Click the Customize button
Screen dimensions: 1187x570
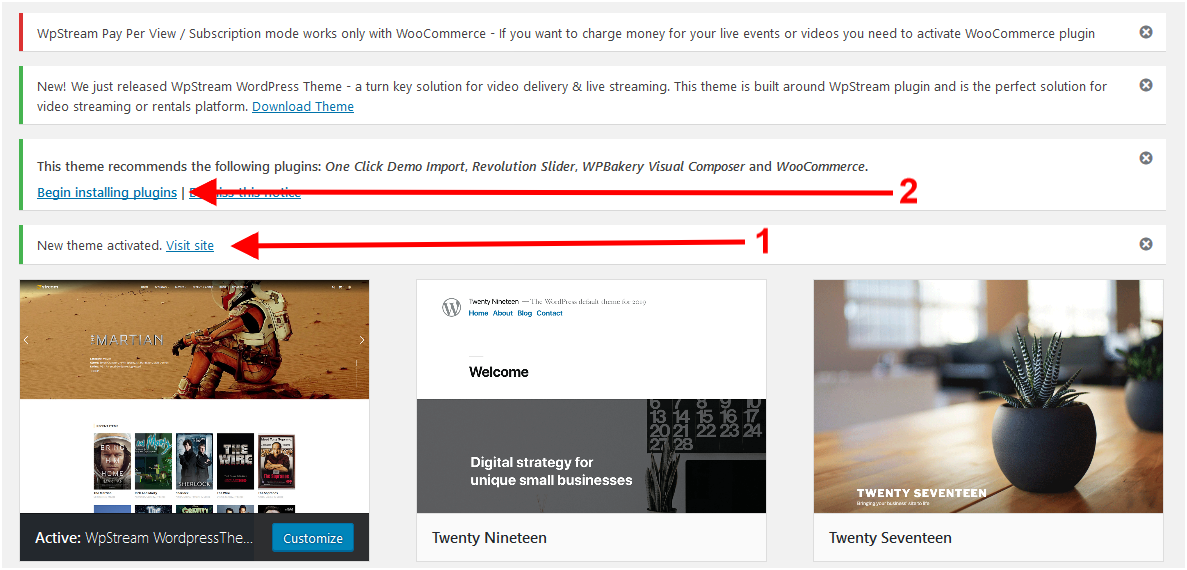pyautogui.click(x=313, y=538)
